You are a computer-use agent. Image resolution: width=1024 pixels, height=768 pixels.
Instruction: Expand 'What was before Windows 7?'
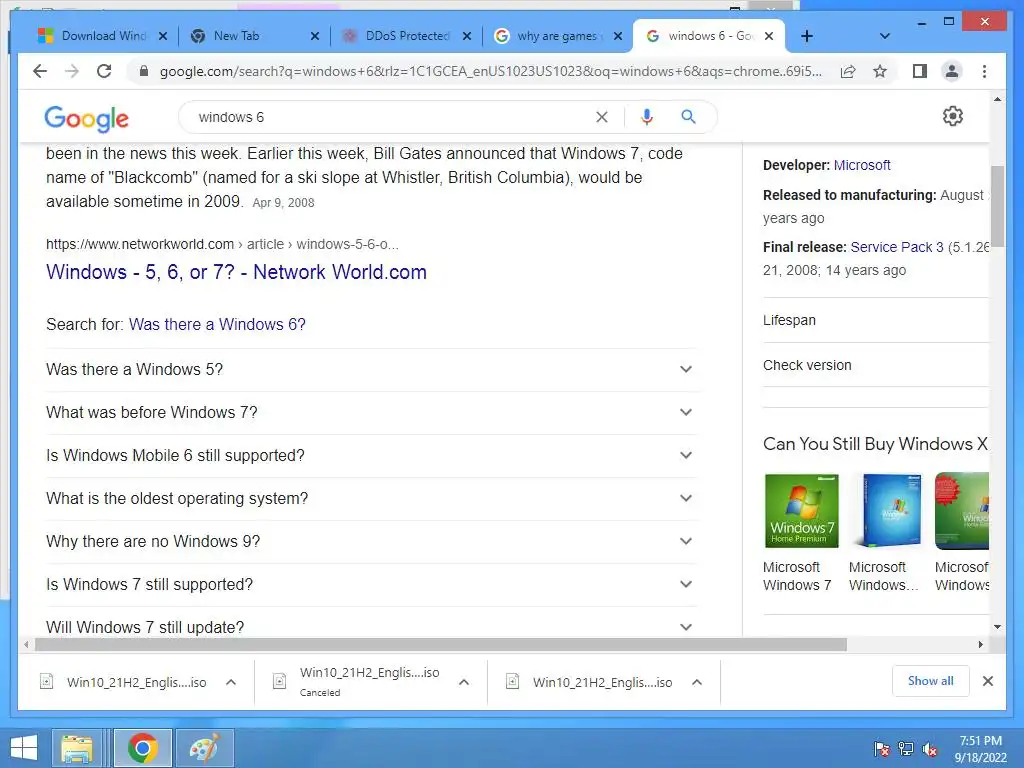pyautogui.click(x=371, y=413)
